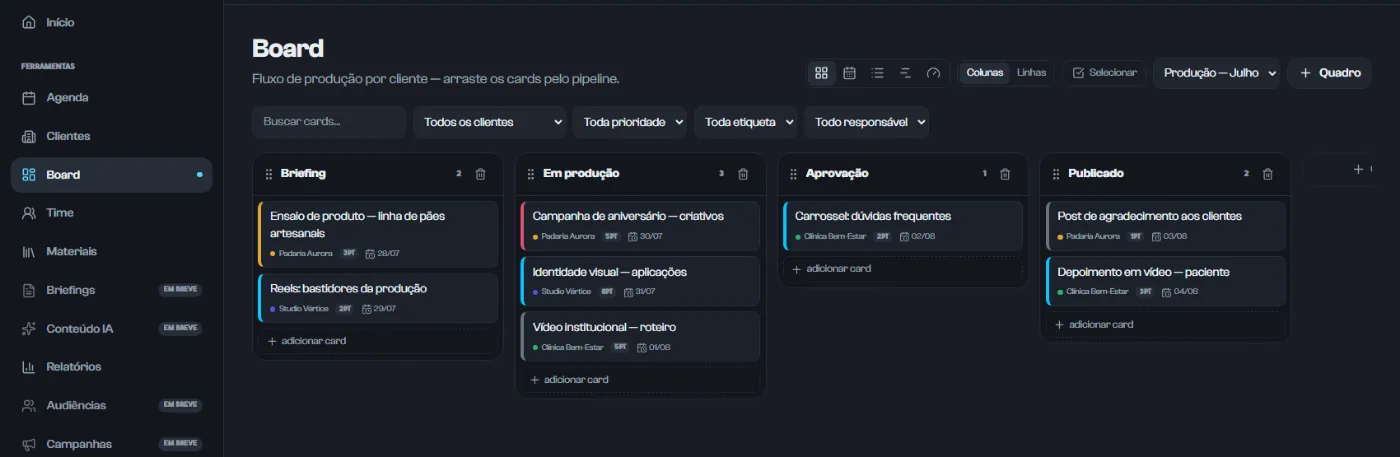Open Clientes in the sidebar

111,136
